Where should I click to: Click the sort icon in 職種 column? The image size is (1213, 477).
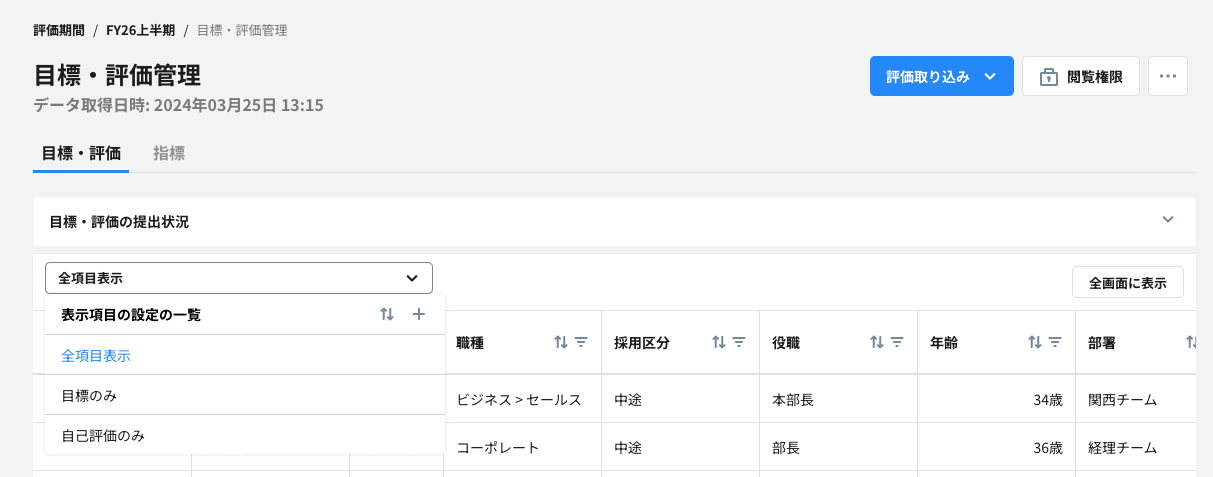pos(561,342)
